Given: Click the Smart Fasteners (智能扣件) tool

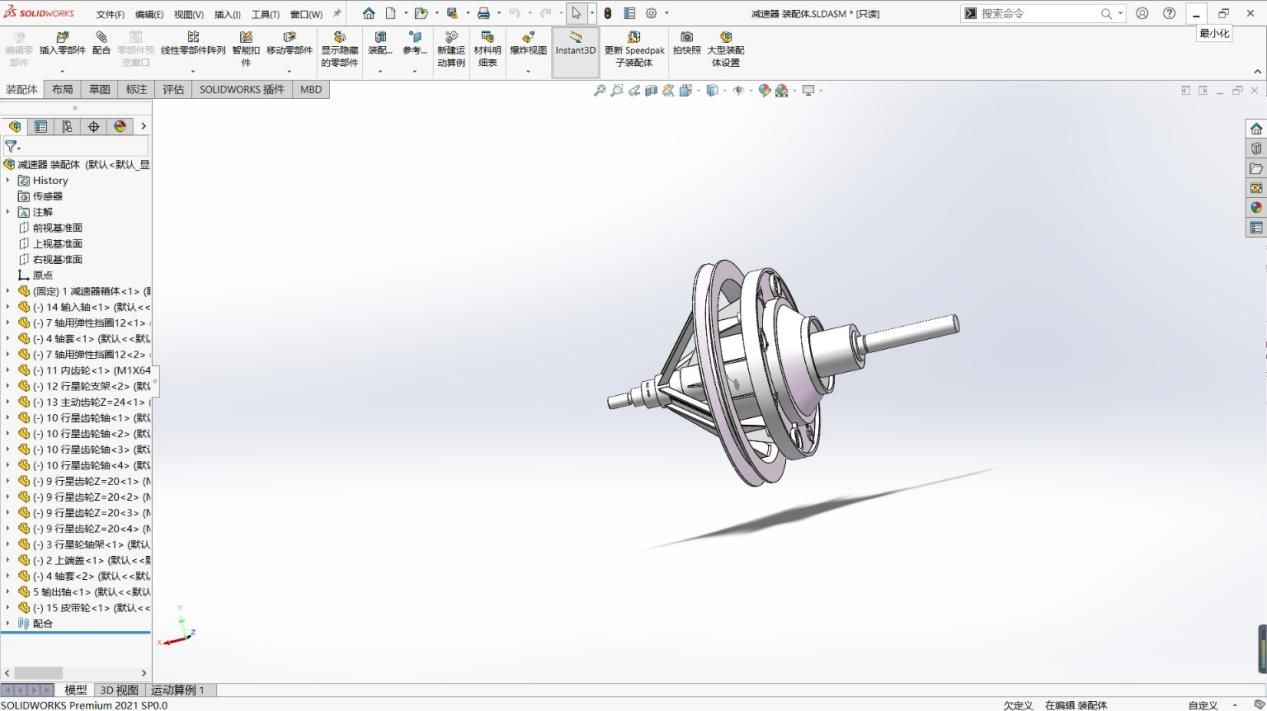Looking at the screenshot, I should [x=245, y=44].
